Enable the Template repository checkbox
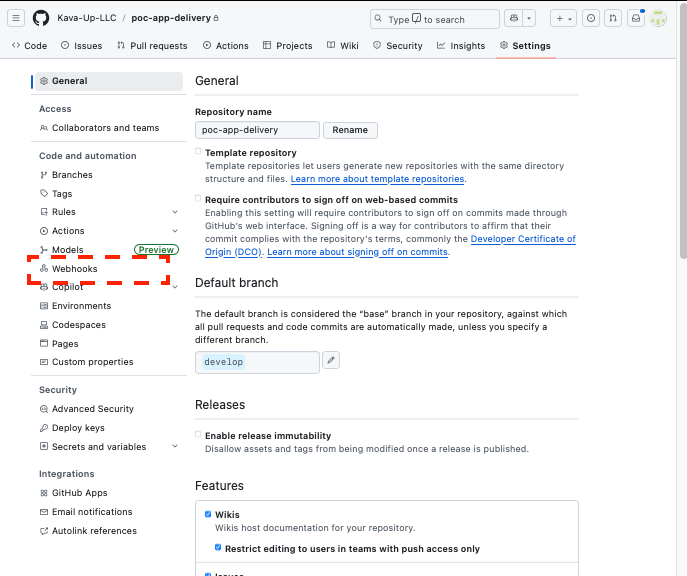687x576 pixels. pyautogui.click(x=198, y=152)
